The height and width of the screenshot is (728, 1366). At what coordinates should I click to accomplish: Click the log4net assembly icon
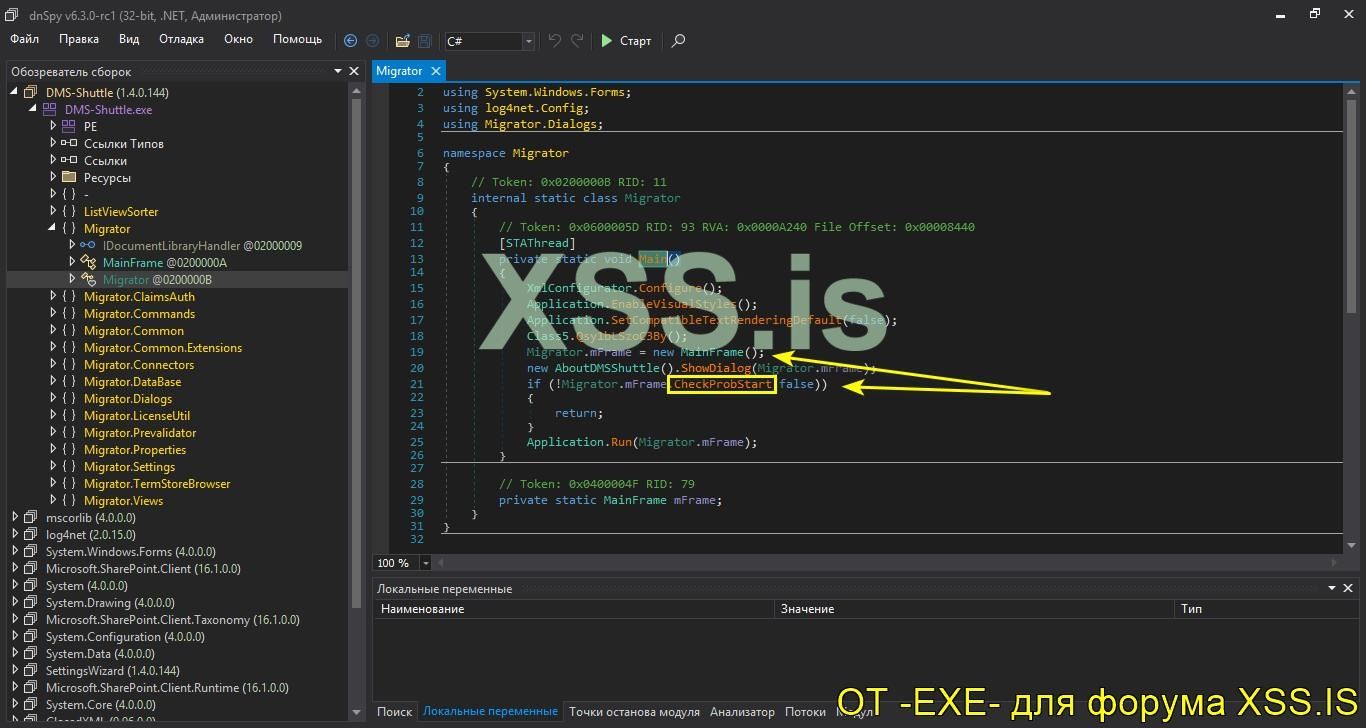pyautogui.click(x=30, y=535)
